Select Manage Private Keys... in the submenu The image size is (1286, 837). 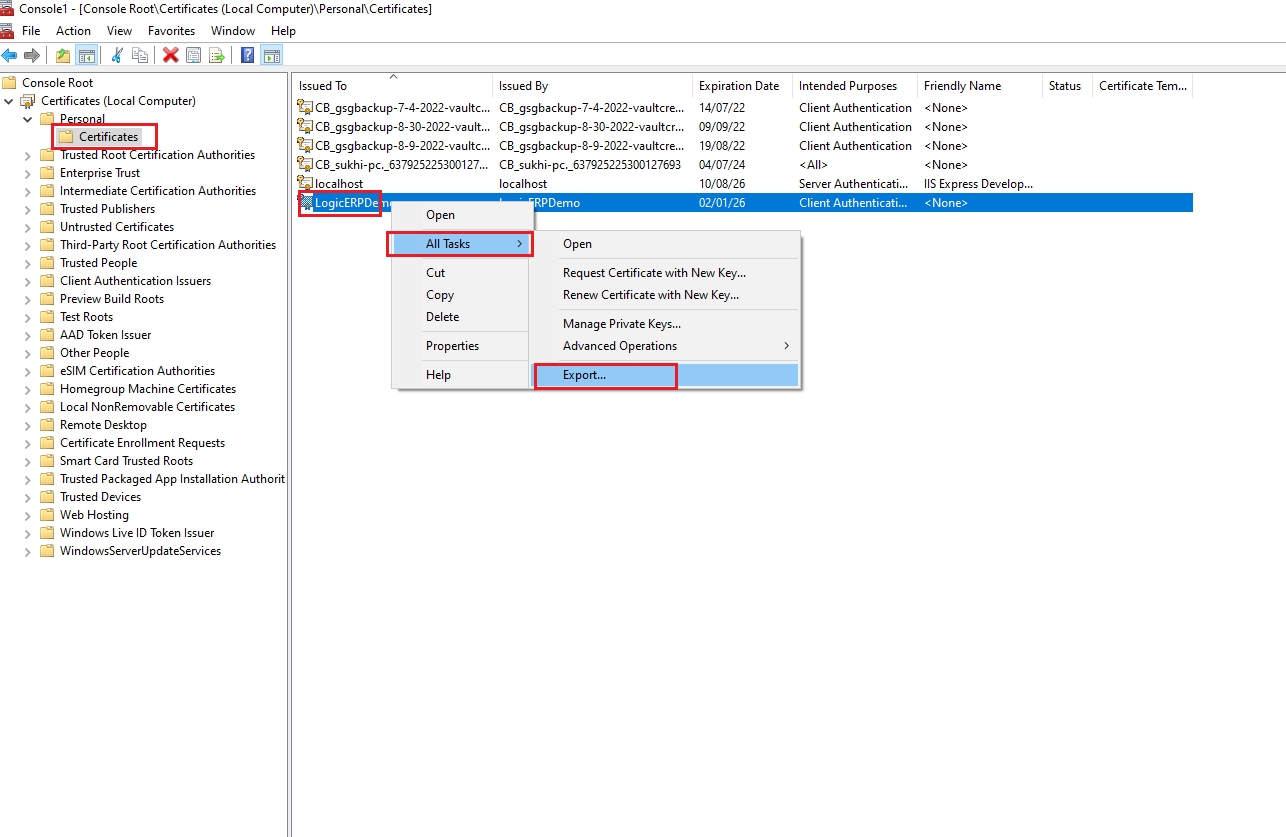[x=621, y=324]
